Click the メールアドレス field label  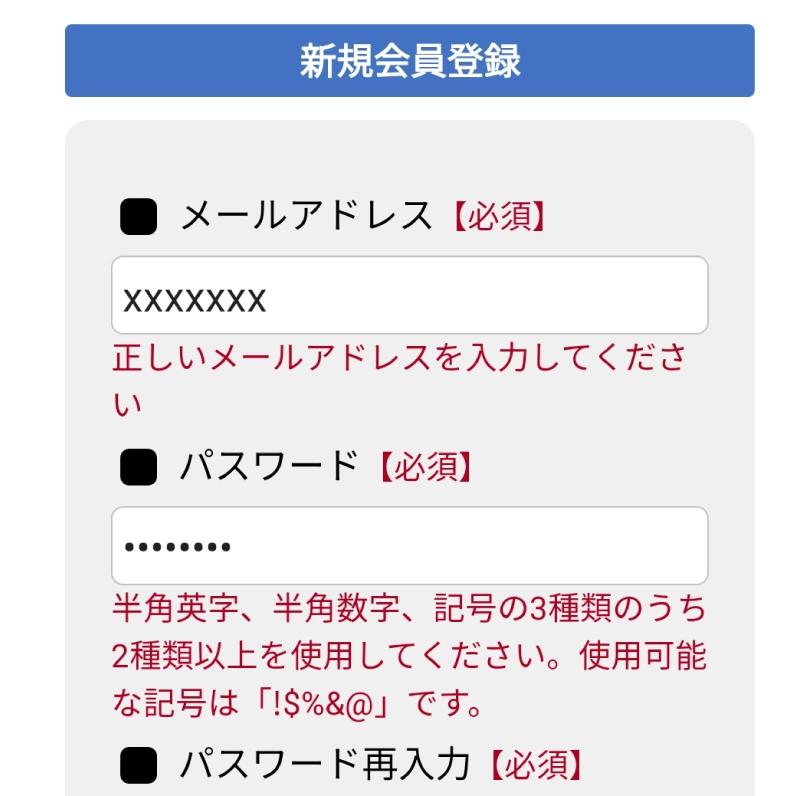[x=306, y=216]
